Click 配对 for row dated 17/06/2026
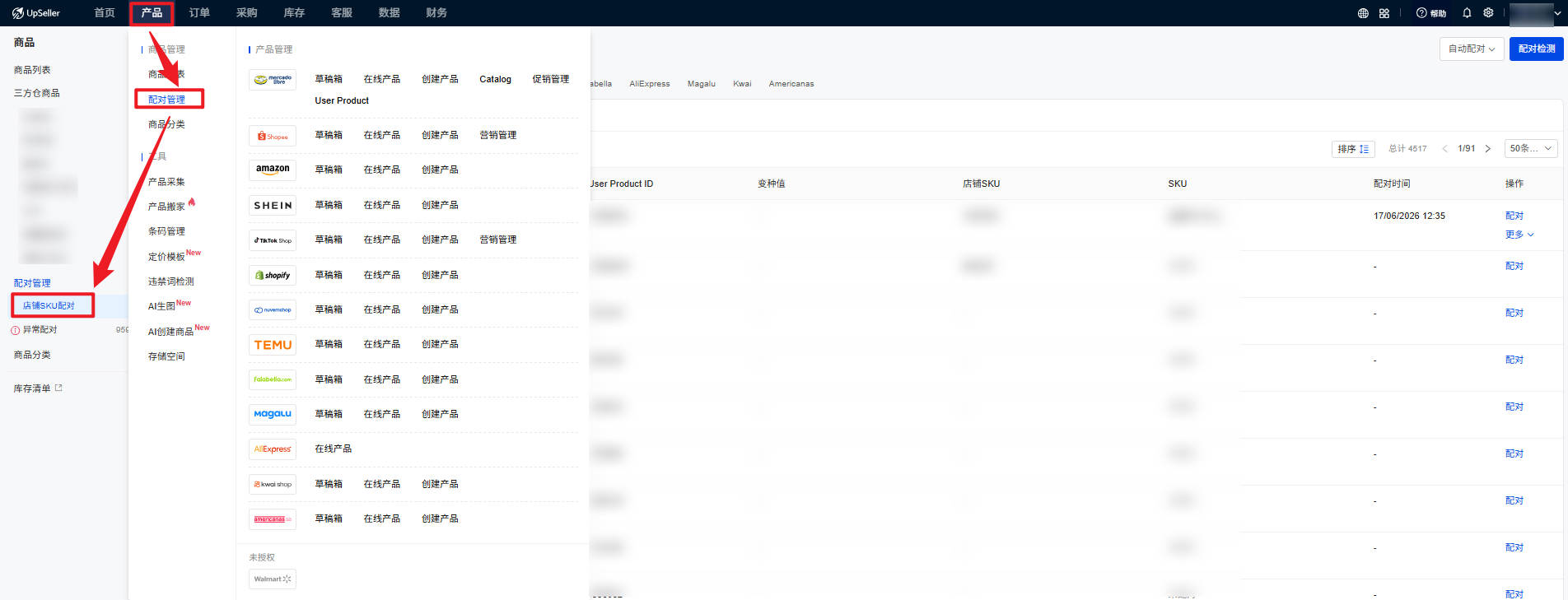 coord(1514,216)
